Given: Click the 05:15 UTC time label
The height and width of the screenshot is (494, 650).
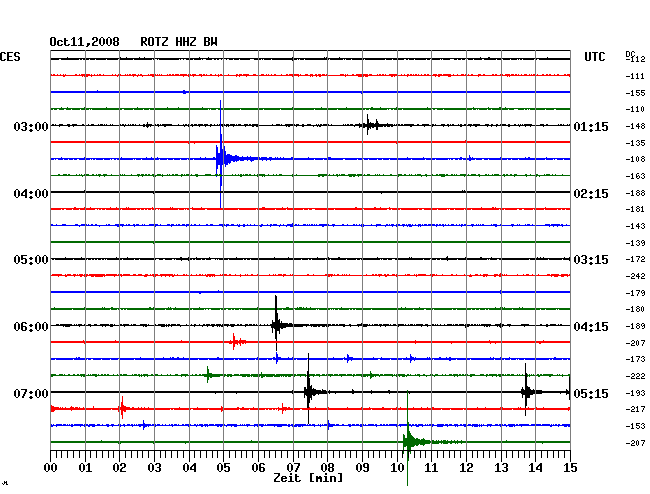Looking at the screenshot, I should [x=591, y=393].
